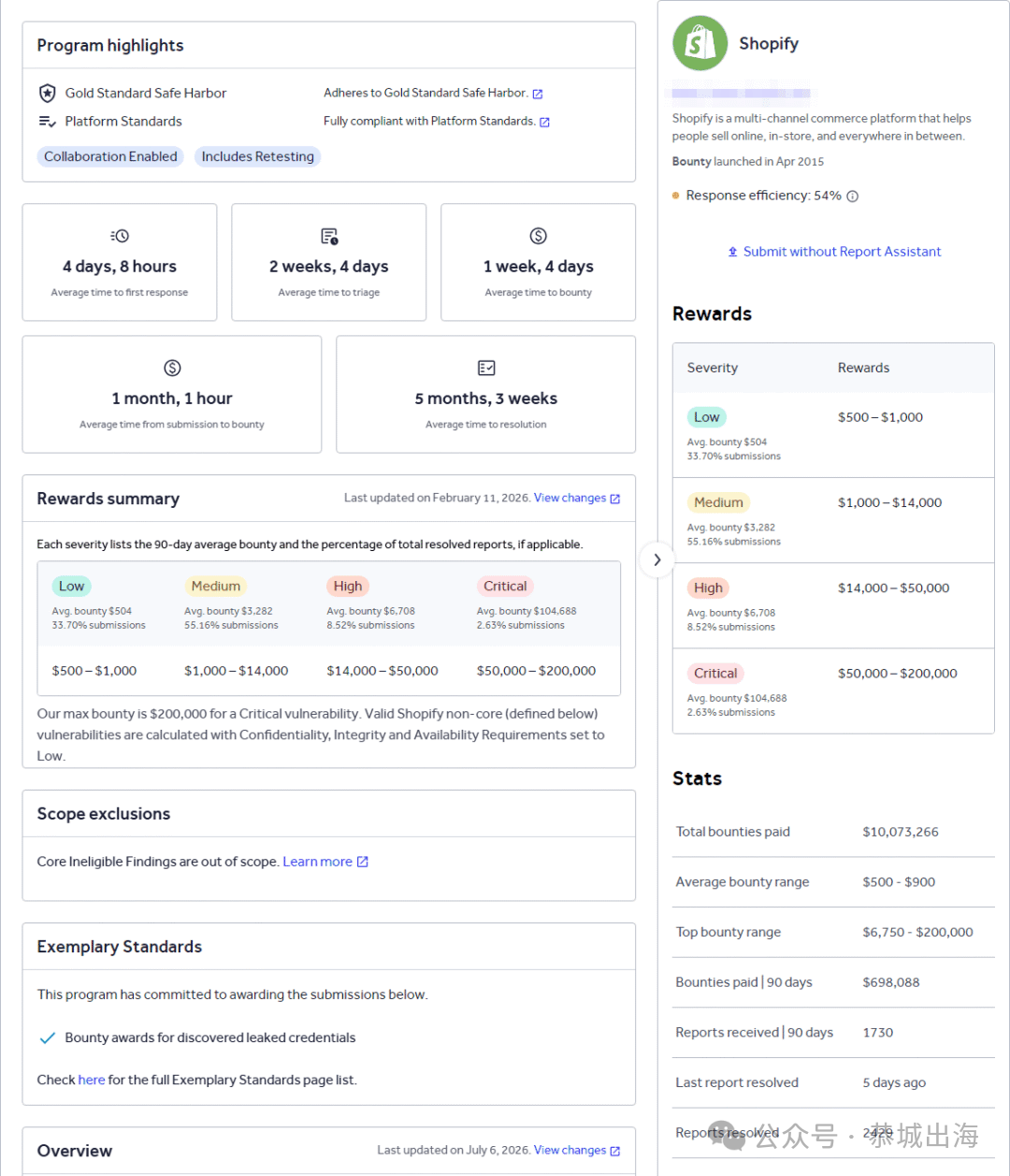Click the 90-day bounties paid value '$698,088'
Image resolution: width=1010 pixels, height=1176 pixels.
pos(891,982)
